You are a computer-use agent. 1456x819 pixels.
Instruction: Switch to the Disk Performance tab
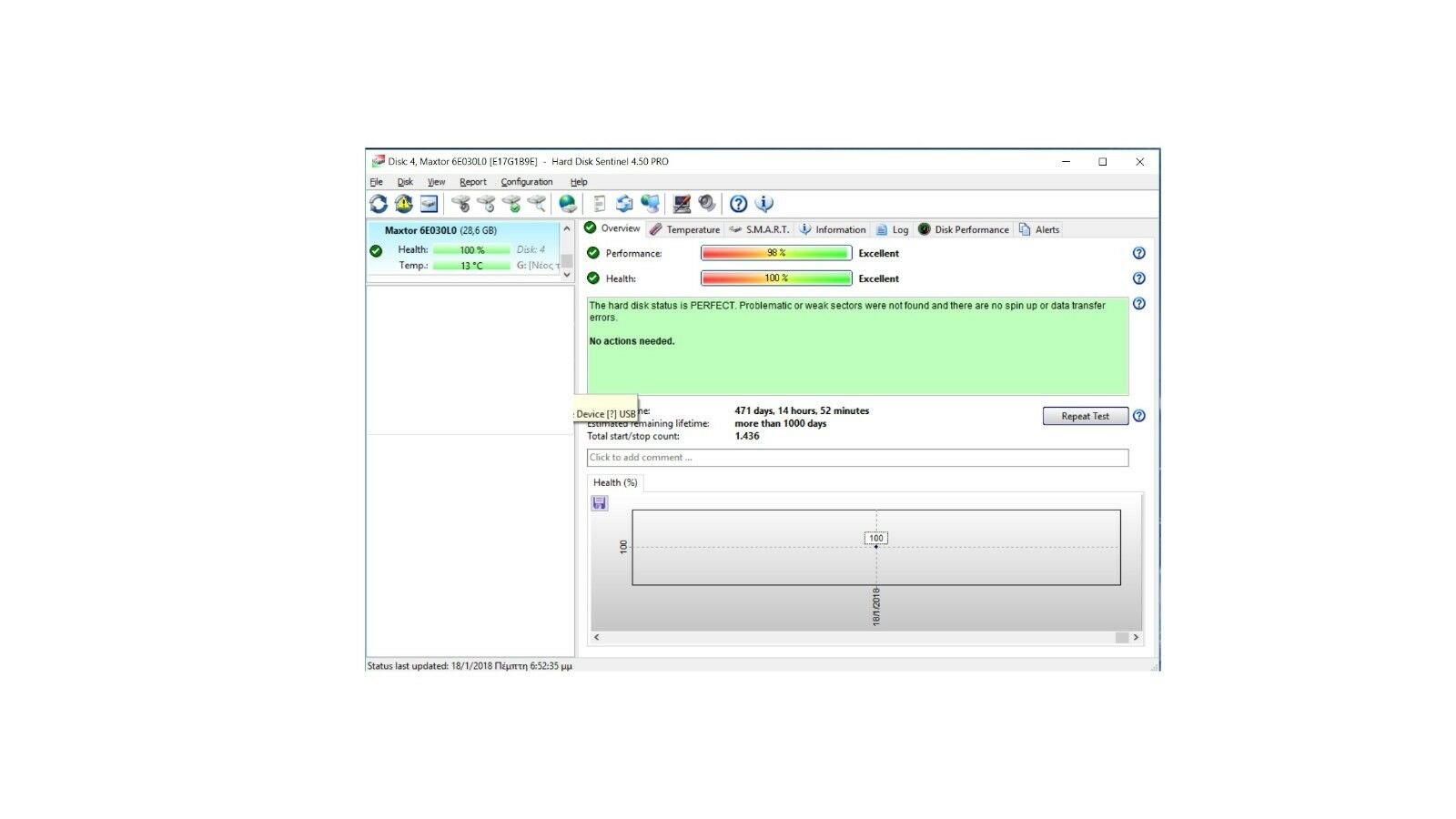pyautogui.click(x=964, y=229)
